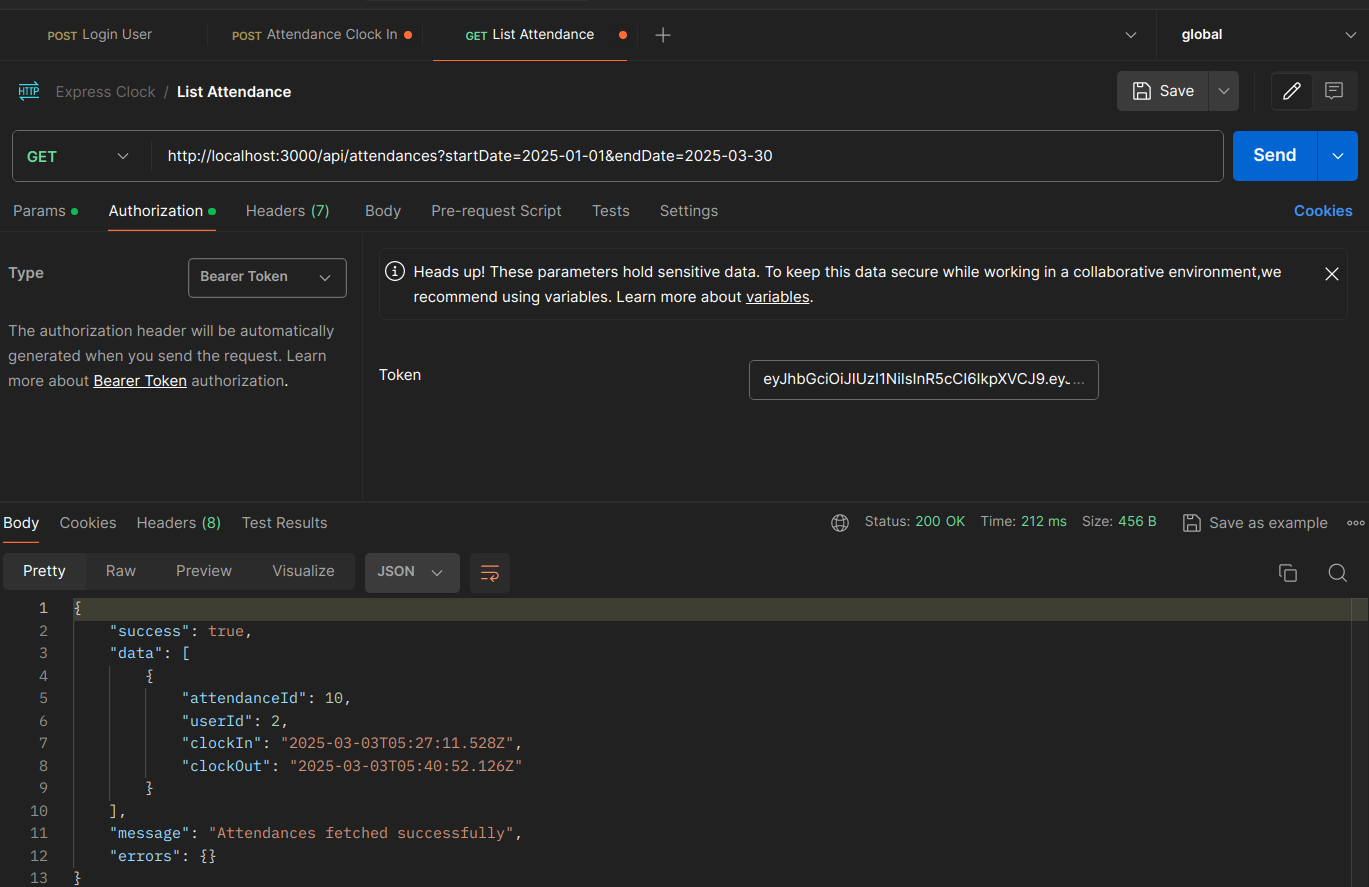Image resolution: width=1369 pixels, height=887 pixels.
Task: Copy the response body with the copy icon
Action: coord(1288,572)
